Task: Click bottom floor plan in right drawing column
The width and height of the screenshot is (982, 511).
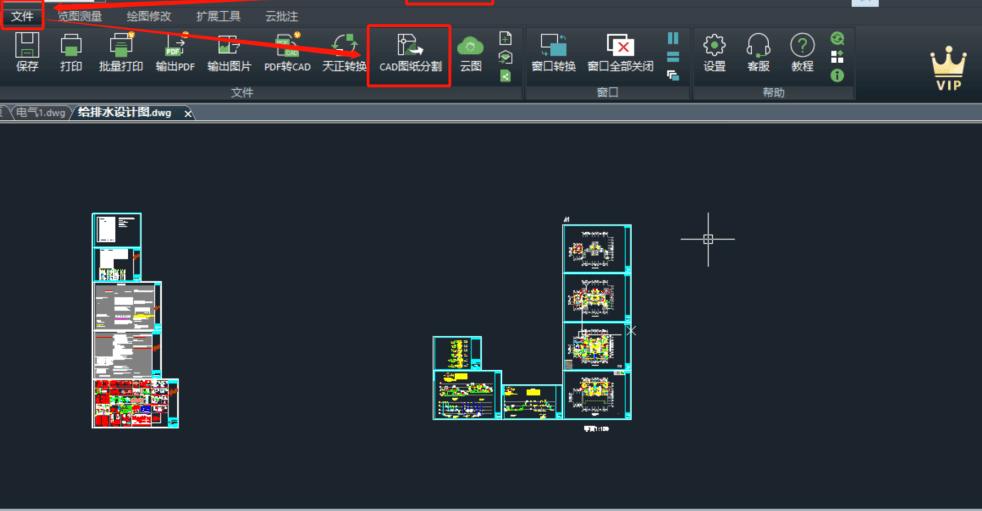Action: [597, 395]
